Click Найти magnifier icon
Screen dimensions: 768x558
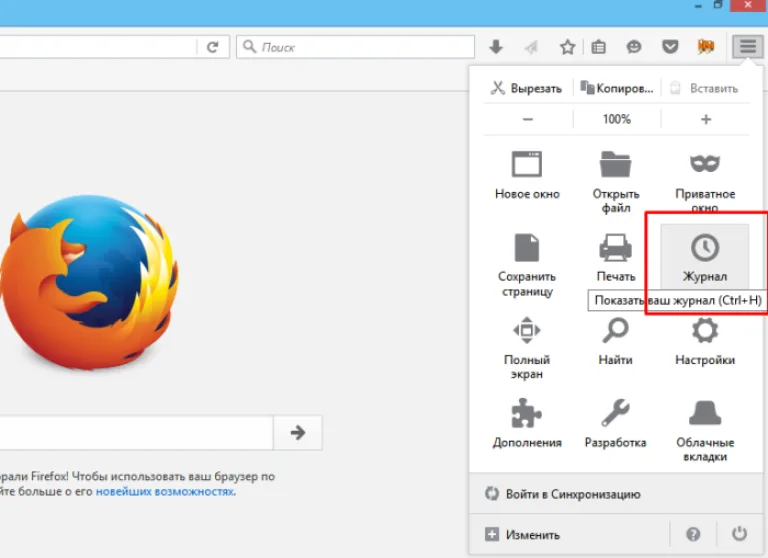tap(615, 330)
